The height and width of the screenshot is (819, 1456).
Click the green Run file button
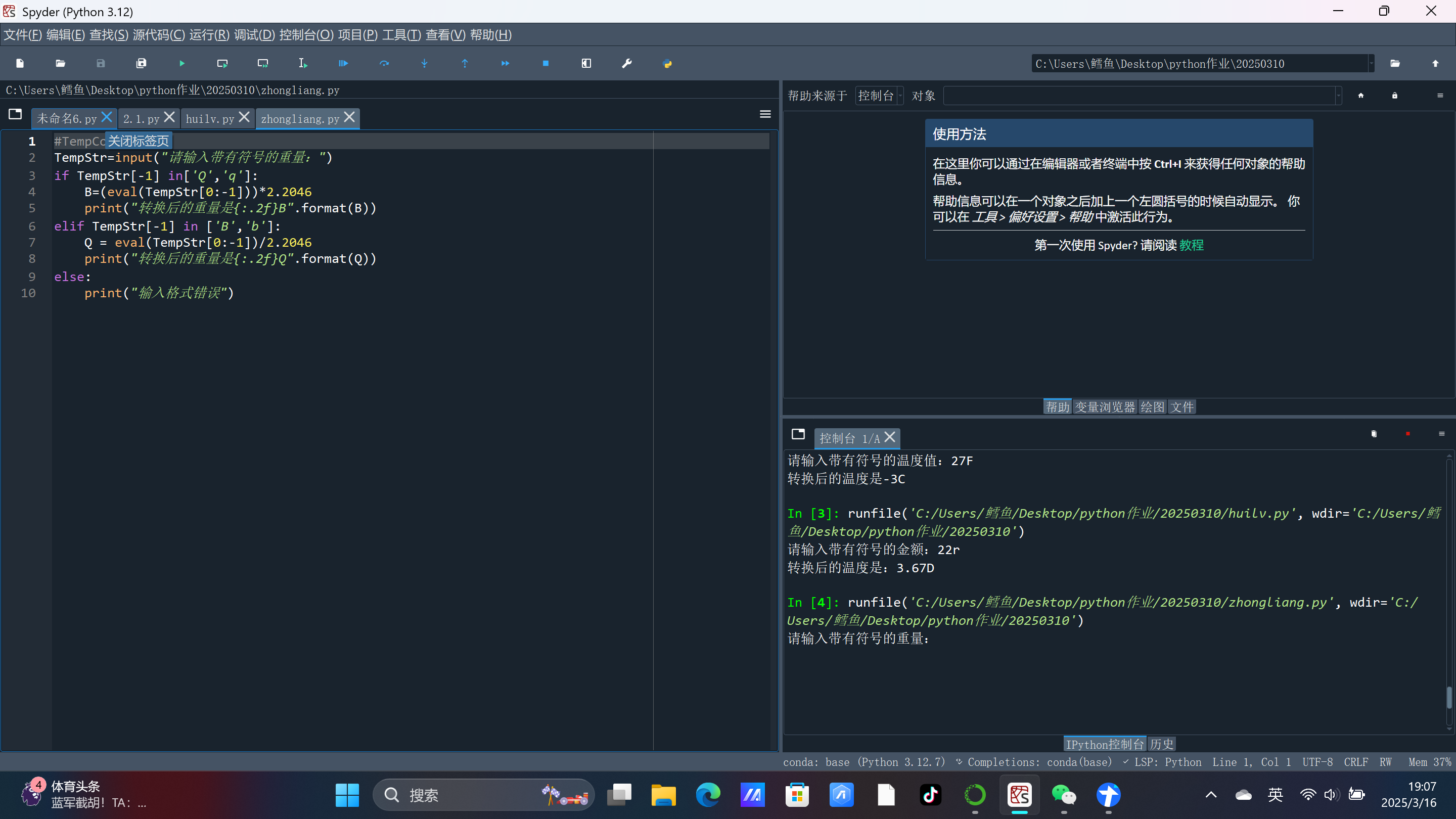(181, 63)
